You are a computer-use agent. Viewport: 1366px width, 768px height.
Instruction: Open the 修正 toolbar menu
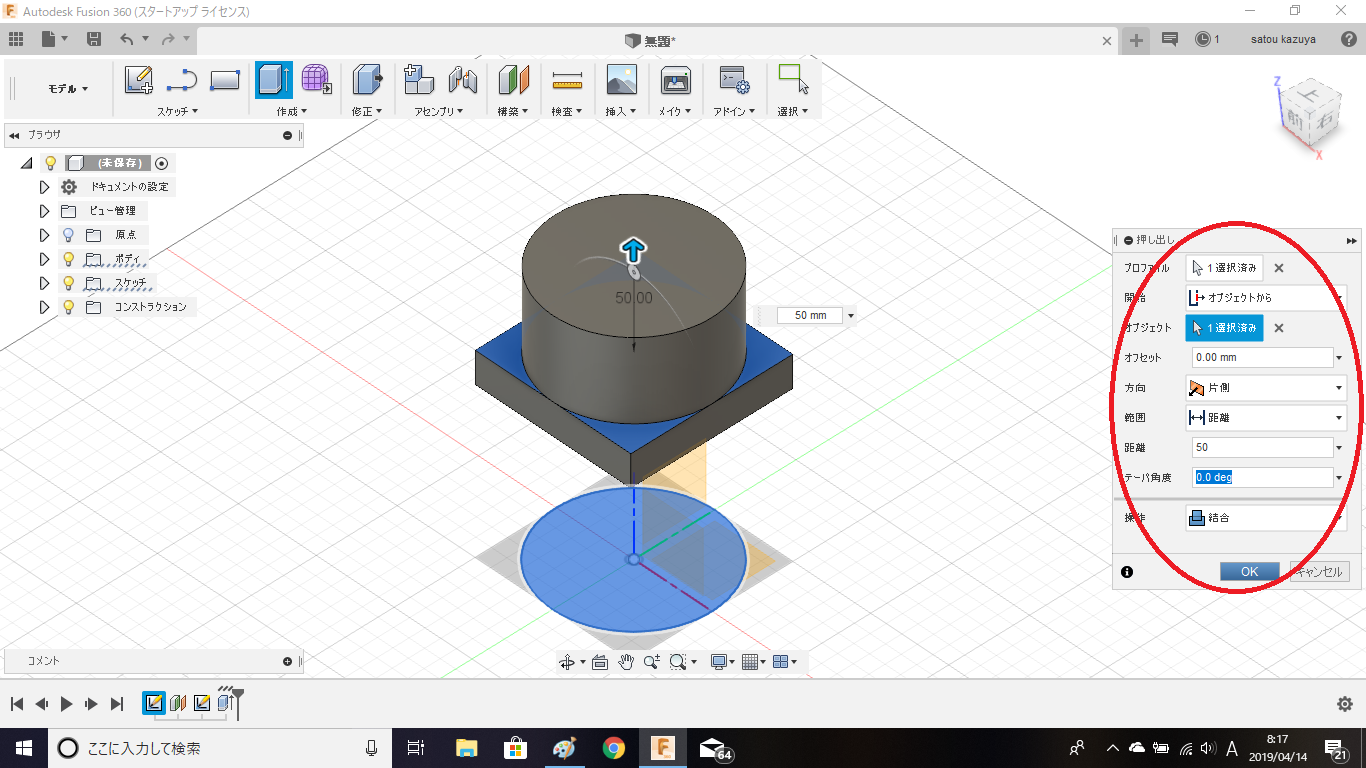coord(367,111)
